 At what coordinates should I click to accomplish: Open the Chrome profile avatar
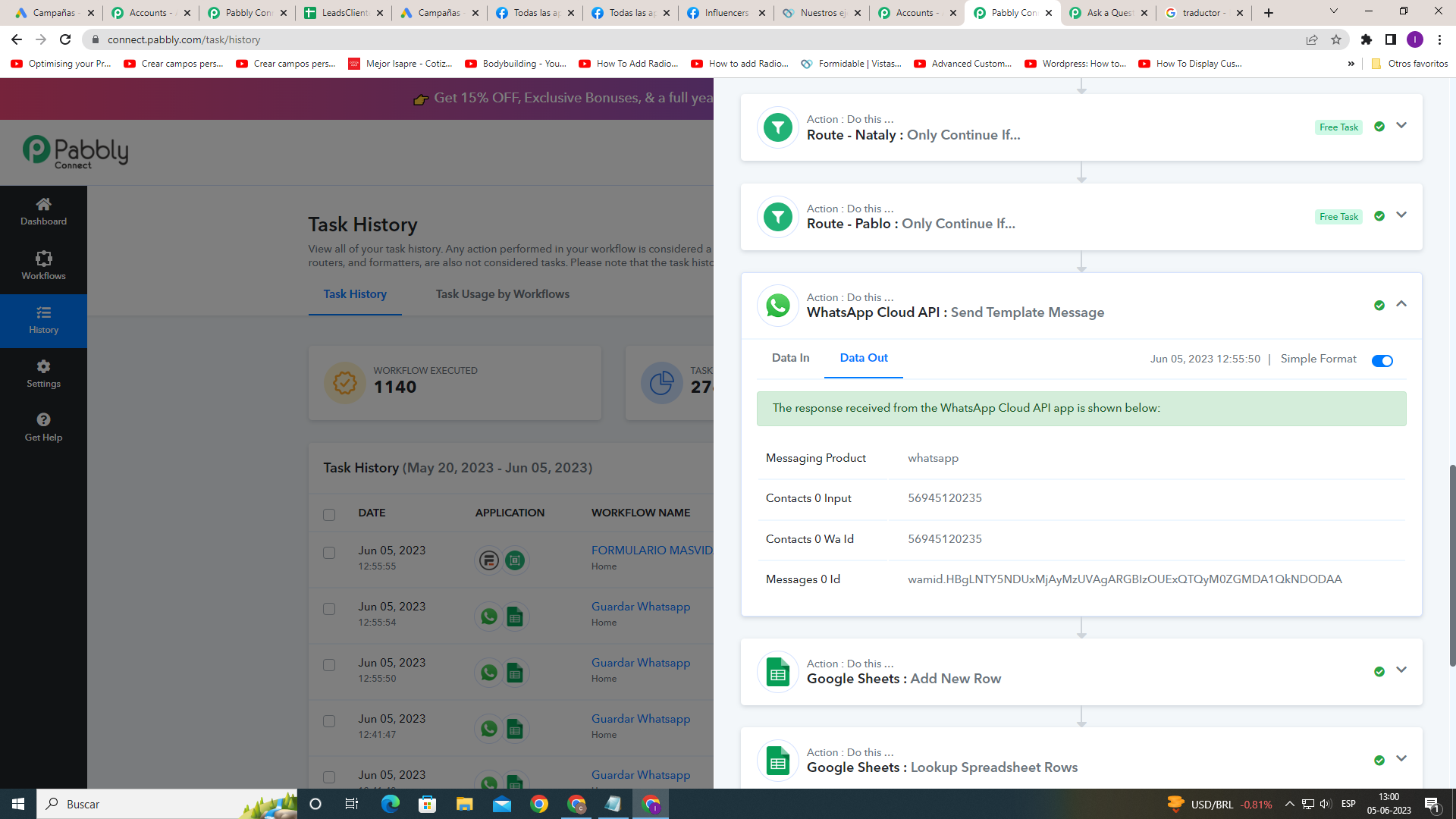1415,39
